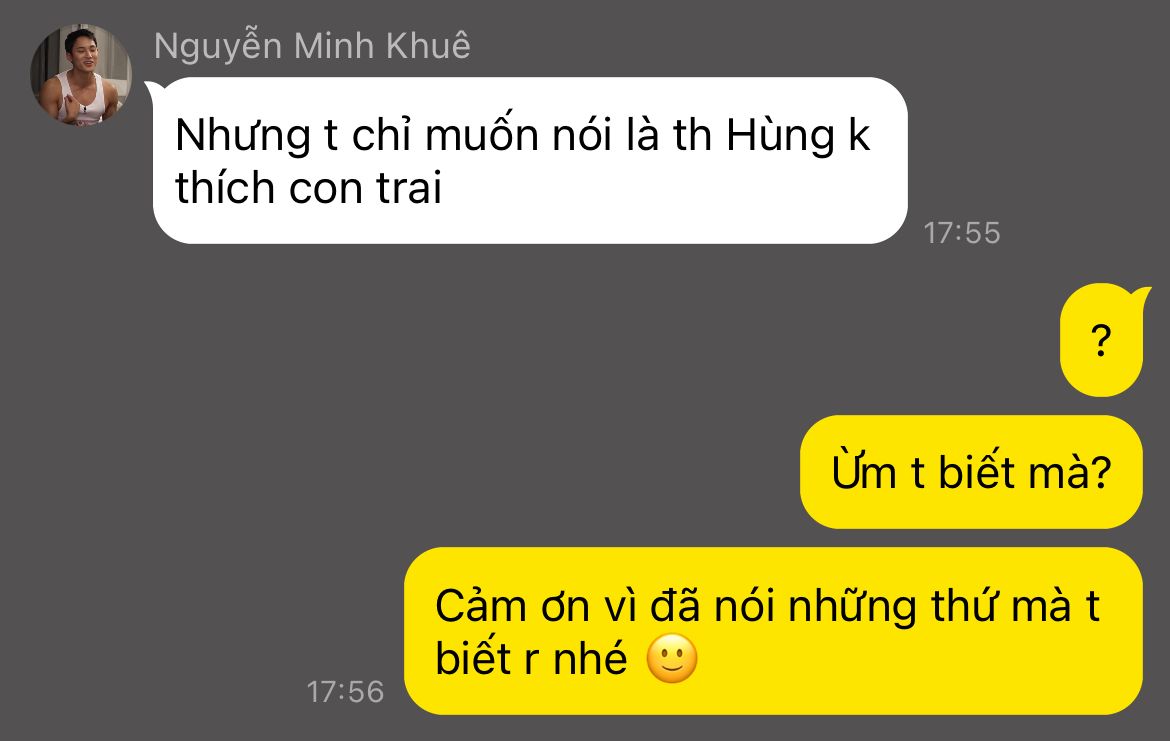This screenshot has height=741, width=1170.
Task: Tap the "Ừm t biết mà?" bubble
Action: coord(972,472)
